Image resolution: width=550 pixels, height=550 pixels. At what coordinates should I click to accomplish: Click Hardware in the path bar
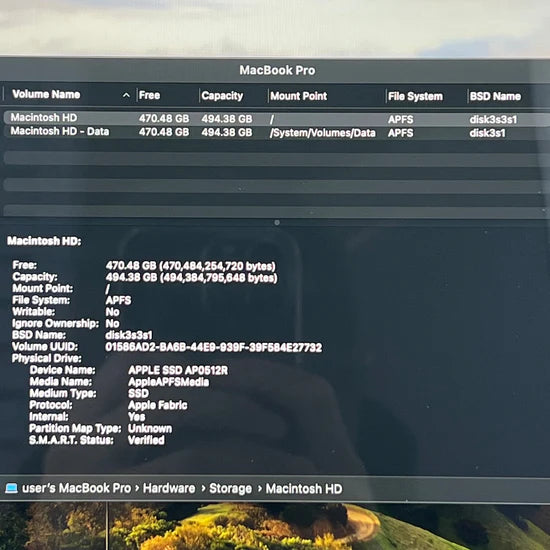coord(169,489)
